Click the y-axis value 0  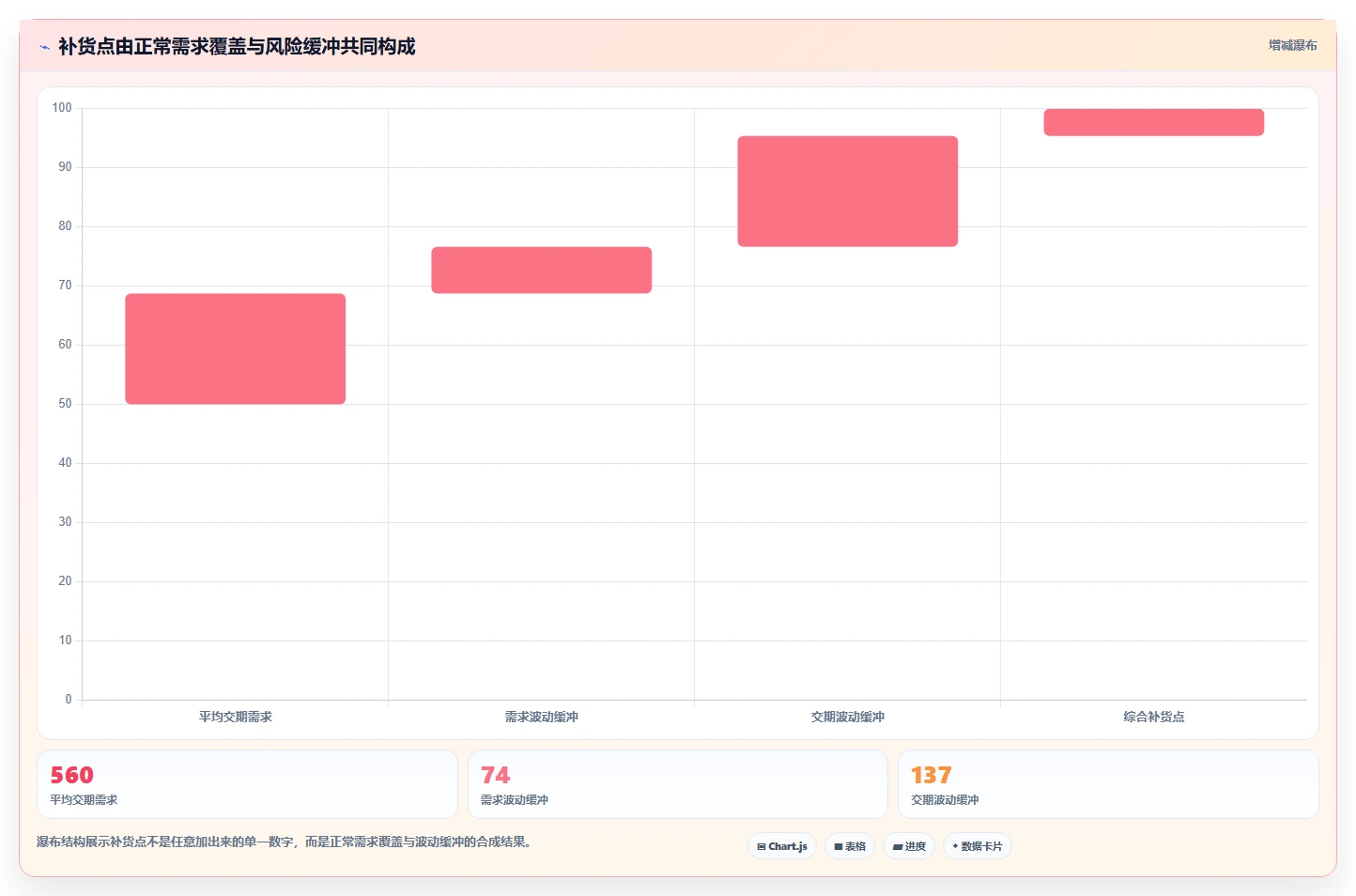click(69, 700)
